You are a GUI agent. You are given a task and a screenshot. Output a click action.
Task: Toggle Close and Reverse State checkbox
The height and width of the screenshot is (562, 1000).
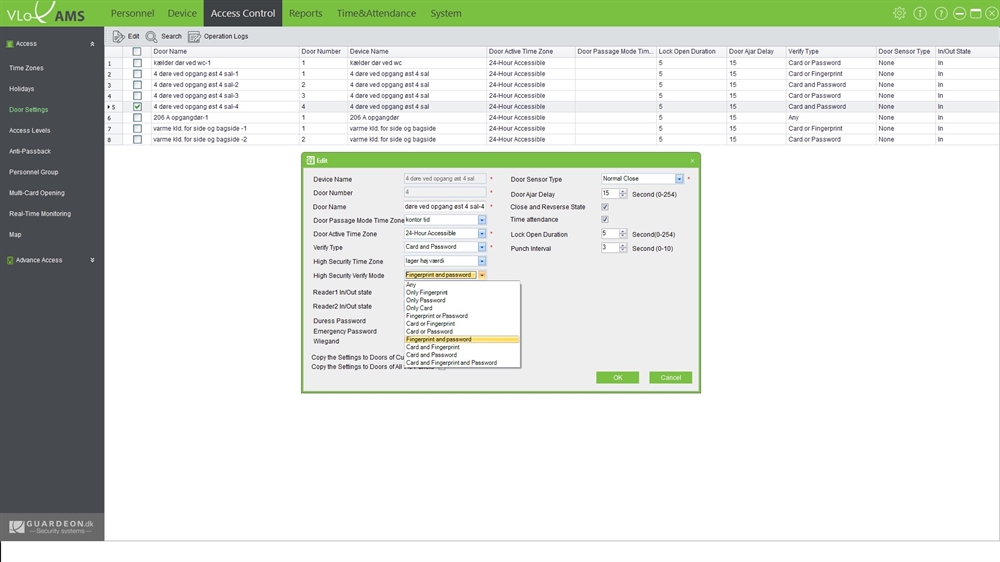tap(605, 207)
